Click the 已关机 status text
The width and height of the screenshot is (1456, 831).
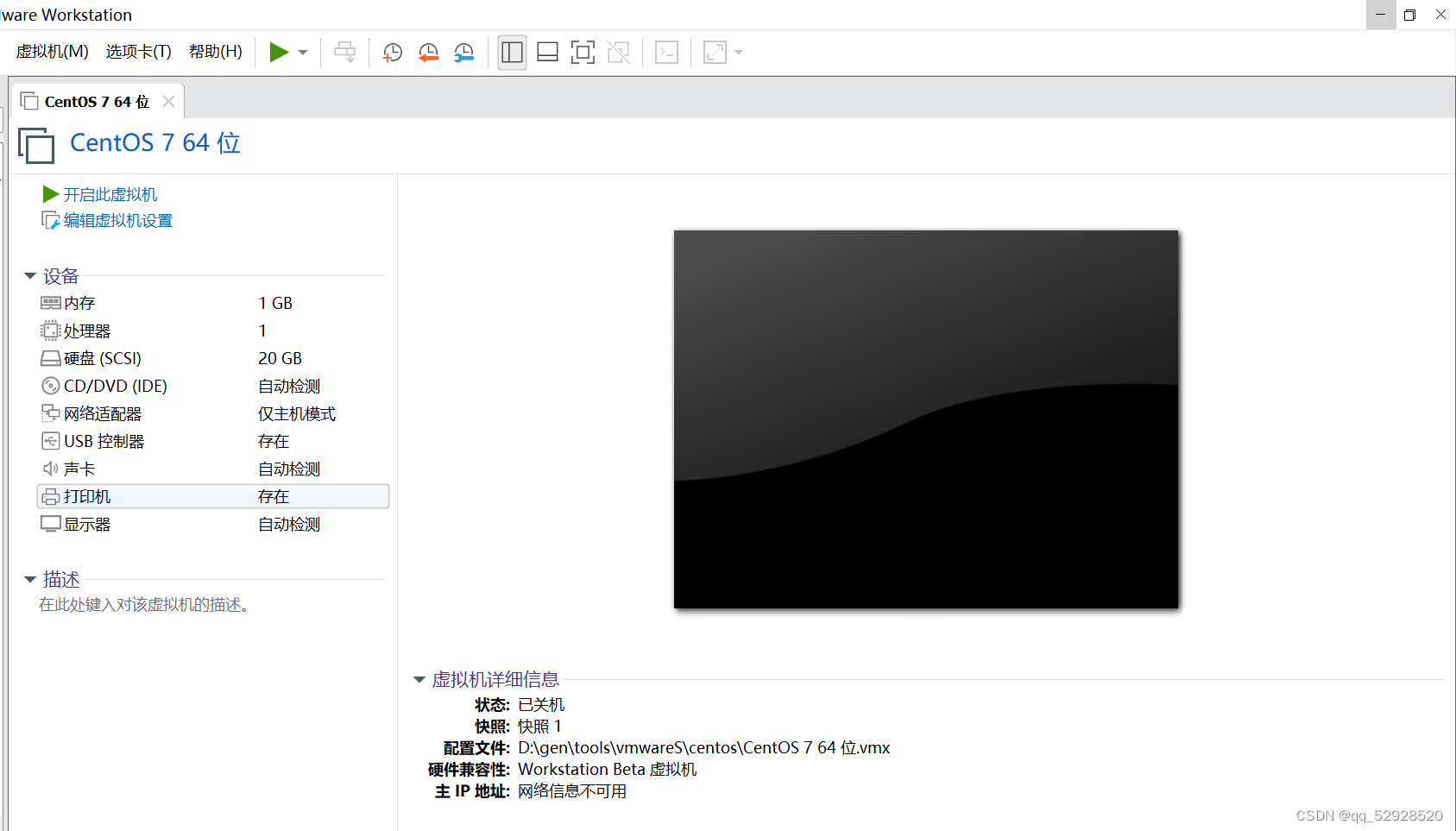click(541, 705)
